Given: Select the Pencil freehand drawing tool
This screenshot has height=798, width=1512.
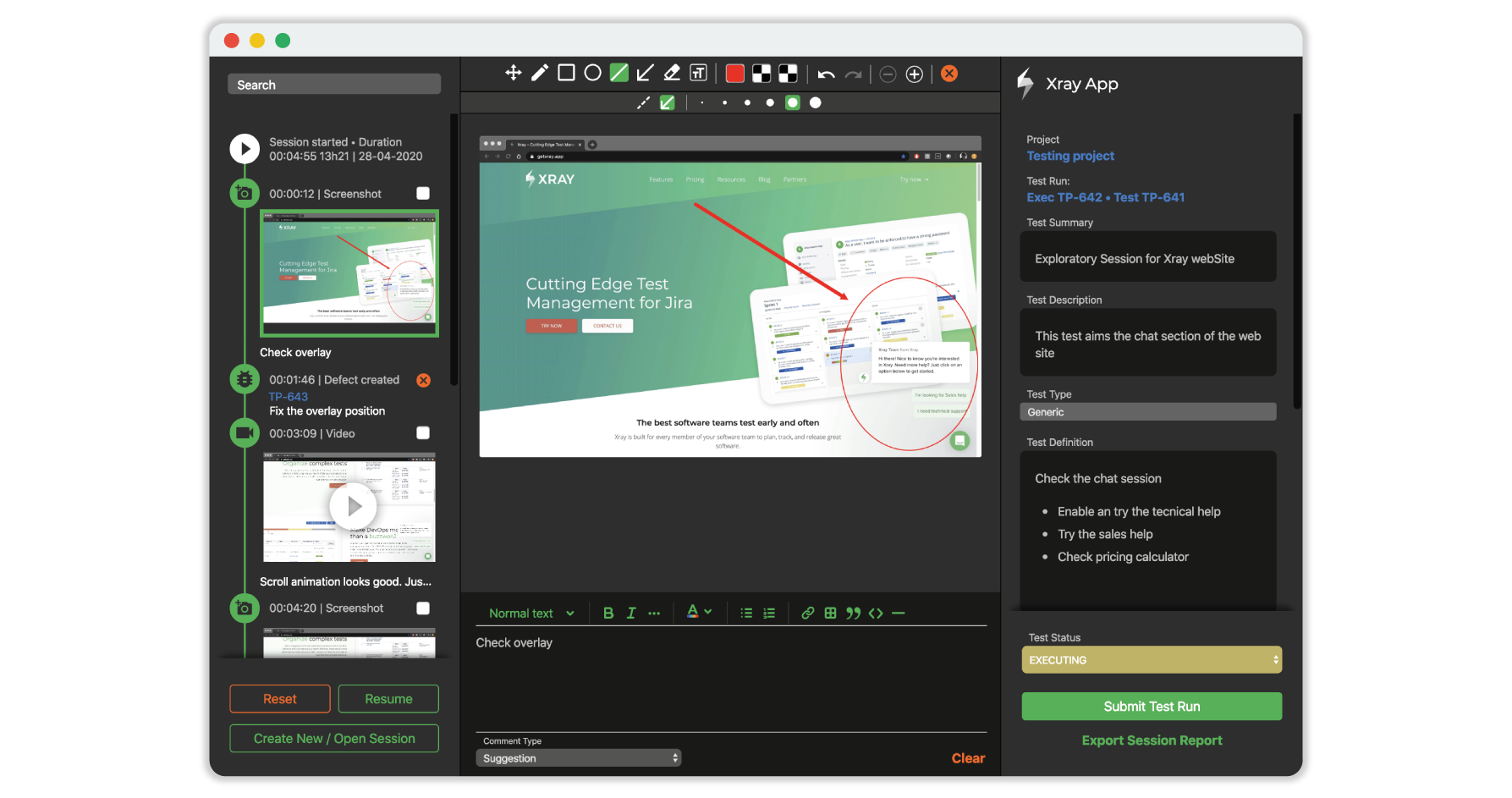Looking at the screenshot, I should (x=540, y=73).
